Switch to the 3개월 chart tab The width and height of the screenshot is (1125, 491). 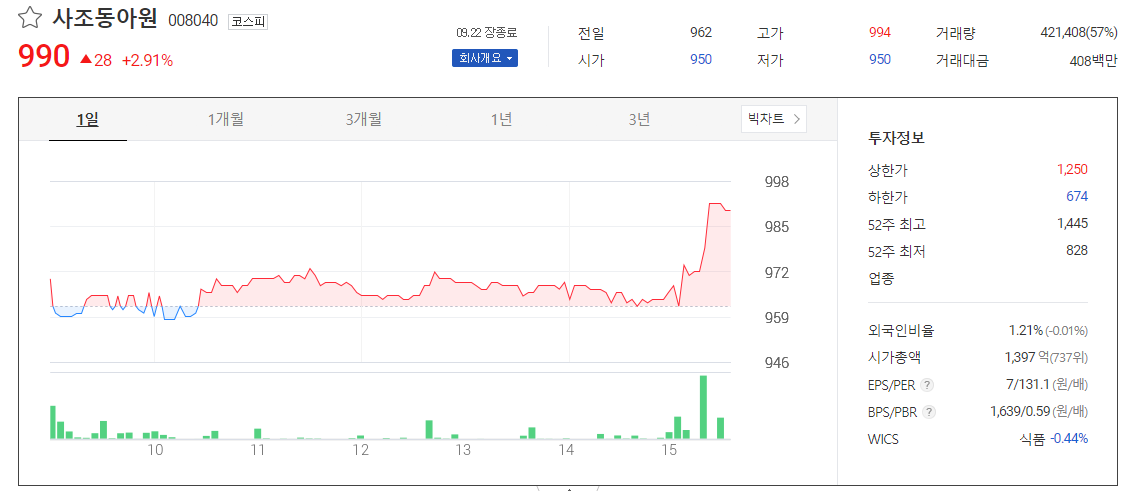(363, 120)
